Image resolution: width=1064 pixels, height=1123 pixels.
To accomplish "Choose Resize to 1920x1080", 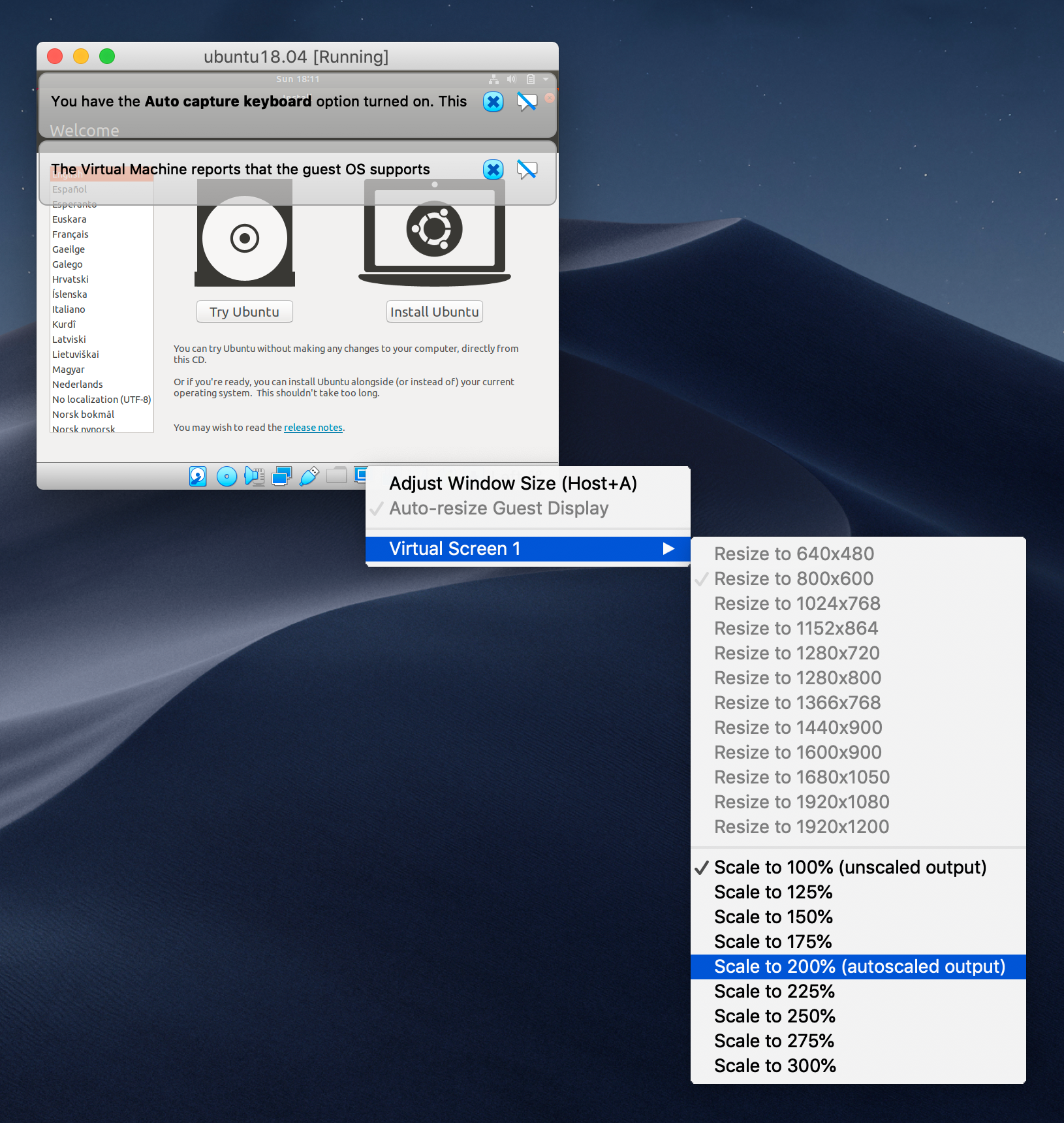I will point(858,802).
